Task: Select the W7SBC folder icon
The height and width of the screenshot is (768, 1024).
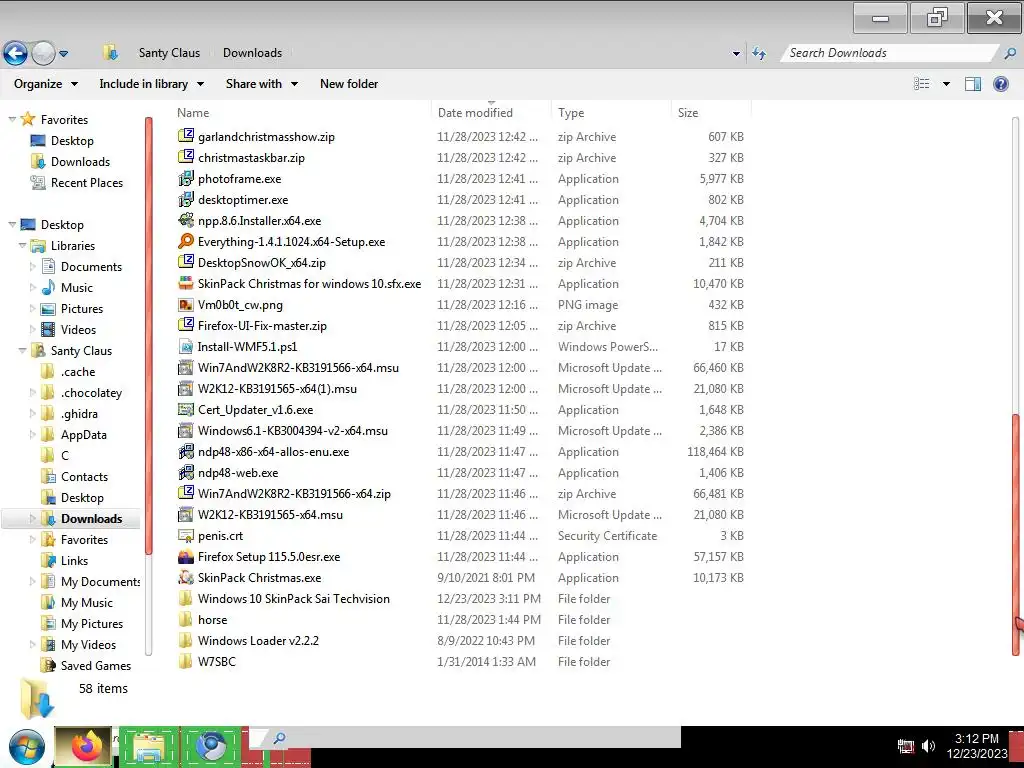Action: [186, 661]
